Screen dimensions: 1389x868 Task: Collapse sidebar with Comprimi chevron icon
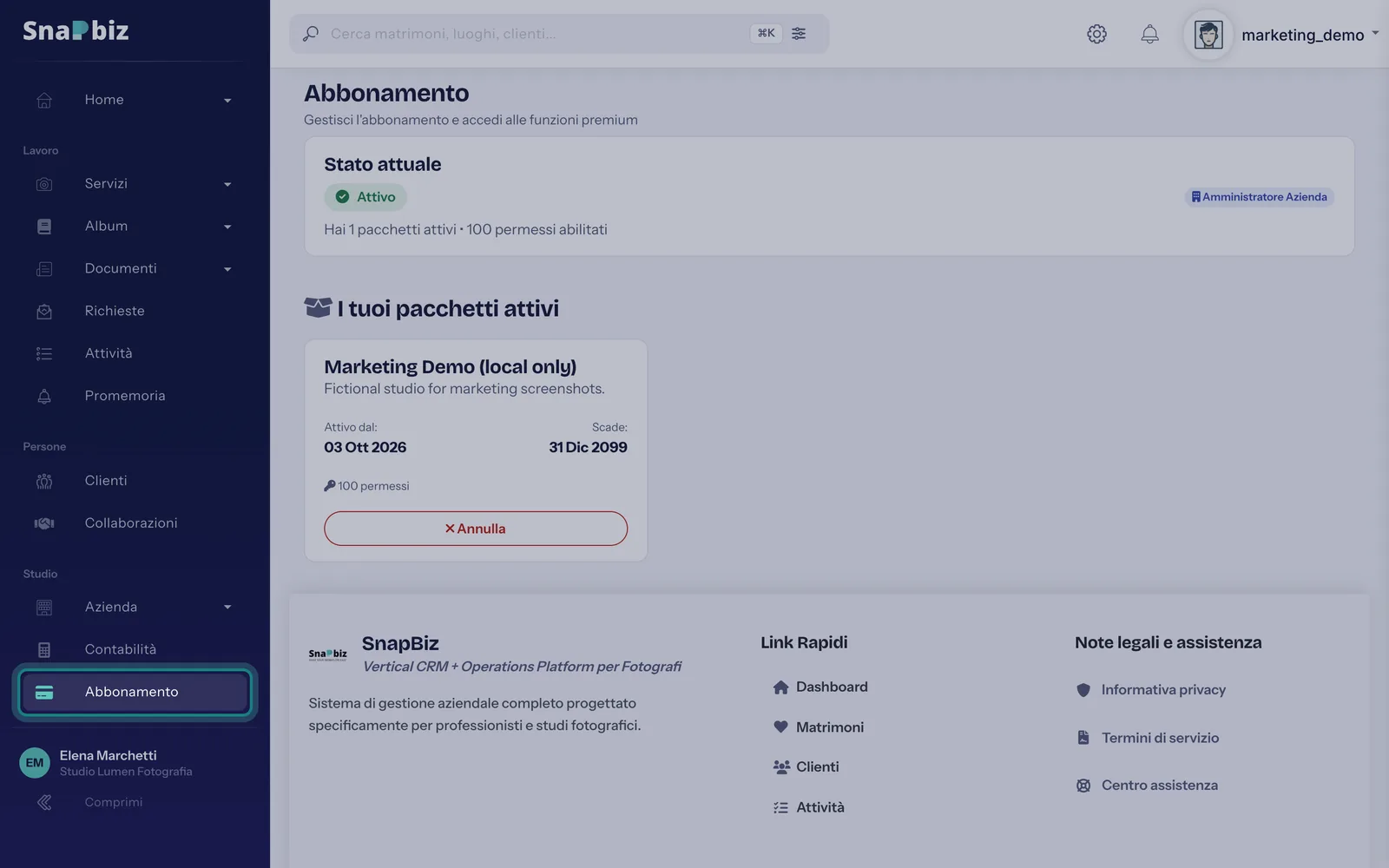(x=44, y=803)
